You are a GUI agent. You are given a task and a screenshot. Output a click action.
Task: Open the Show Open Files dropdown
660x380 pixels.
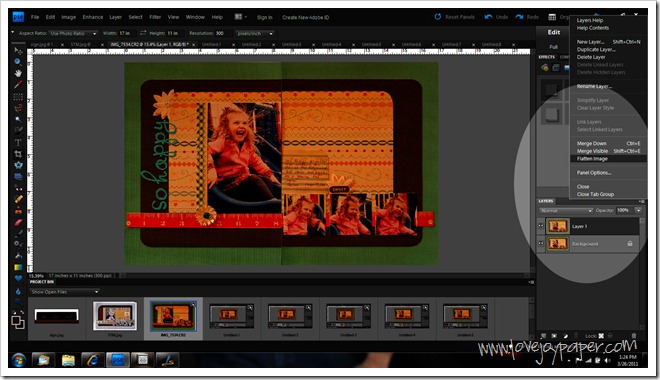coord(64,292)
